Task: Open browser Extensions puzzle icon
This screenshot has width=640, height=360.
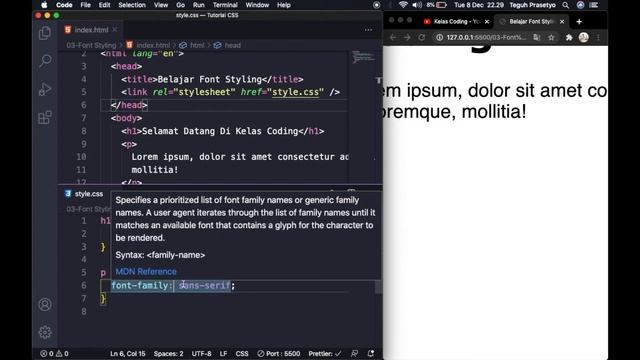Action: pyautogui.click(x=569, y=38)
